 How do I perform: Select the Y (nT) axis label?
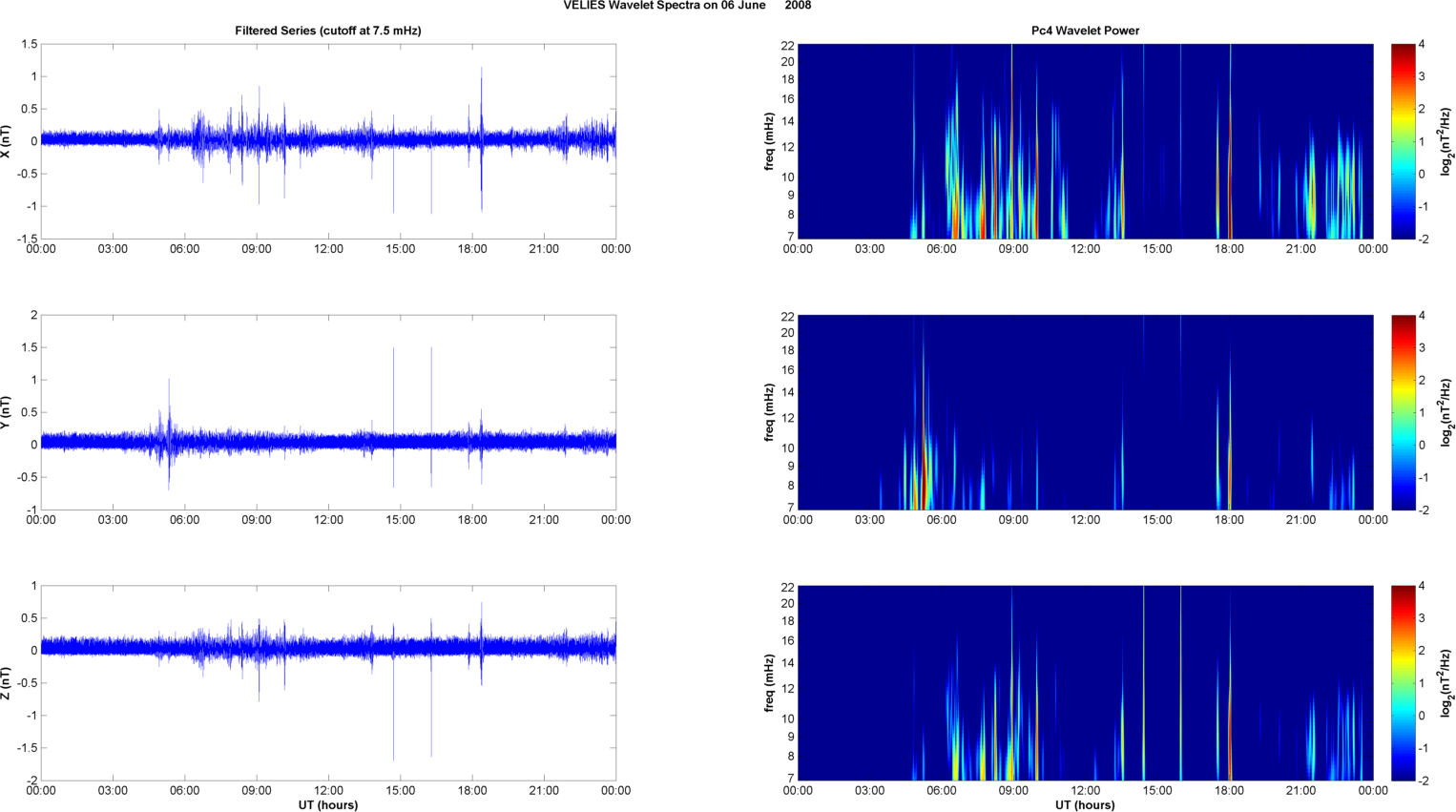tap(7, 412)
